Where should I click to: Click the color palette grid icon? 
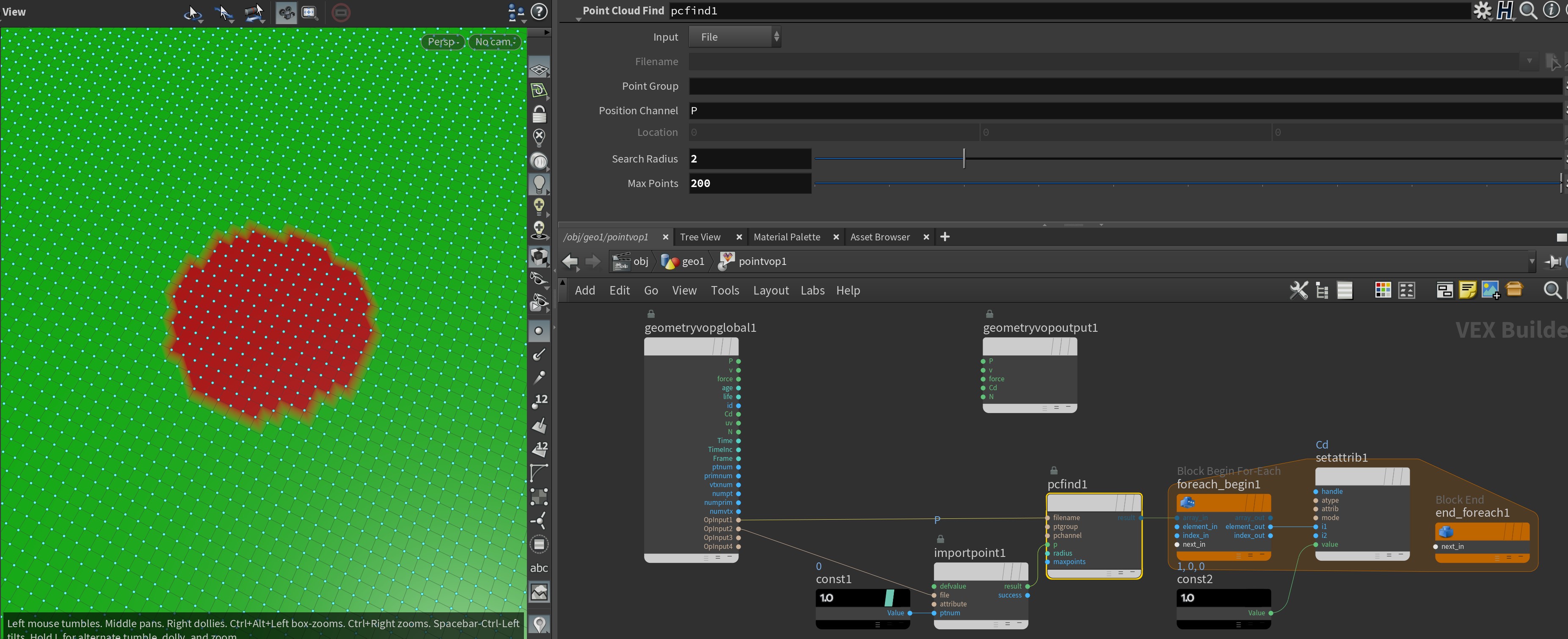1382,290
